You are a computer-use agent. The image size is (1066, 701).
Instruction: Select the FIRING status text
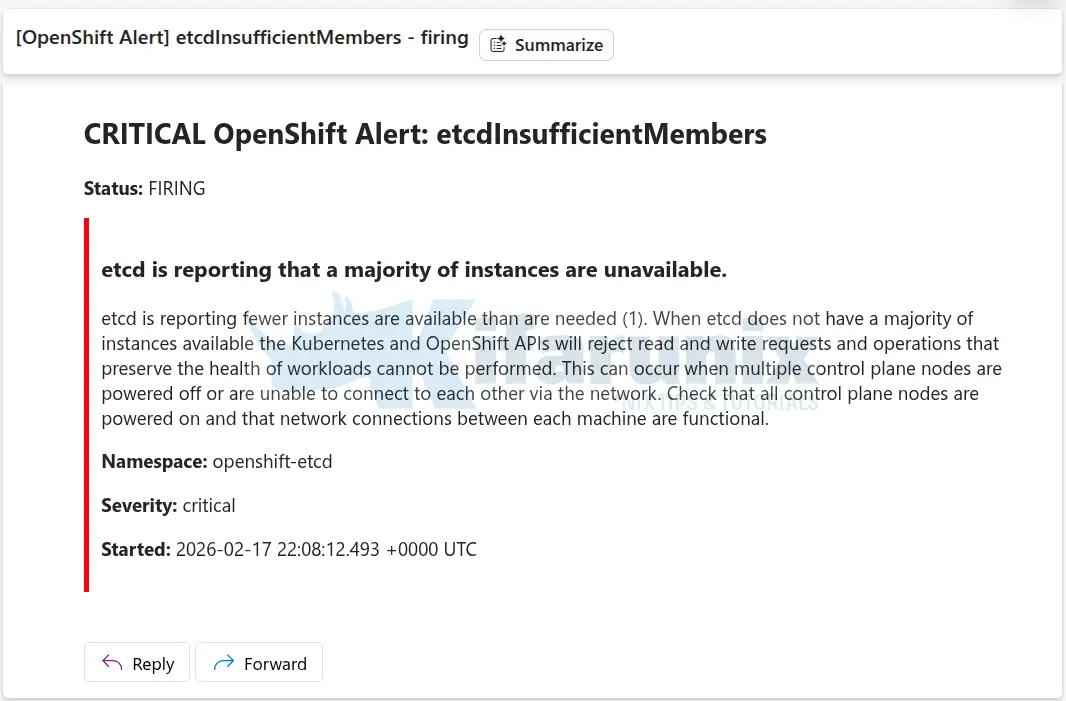pos(177,188)
